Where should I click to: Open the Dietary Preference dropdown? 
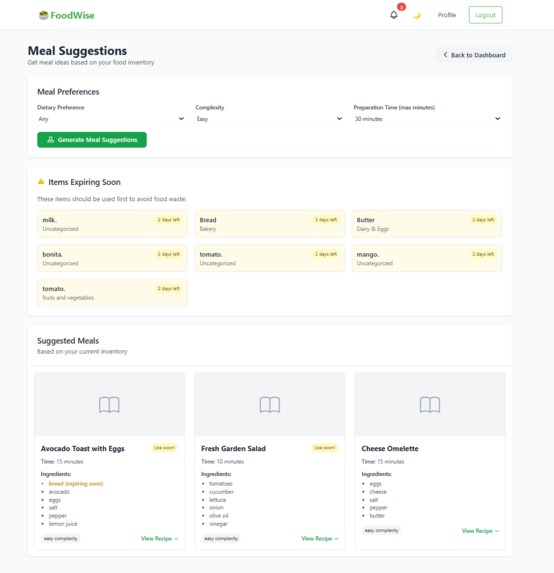111,118
